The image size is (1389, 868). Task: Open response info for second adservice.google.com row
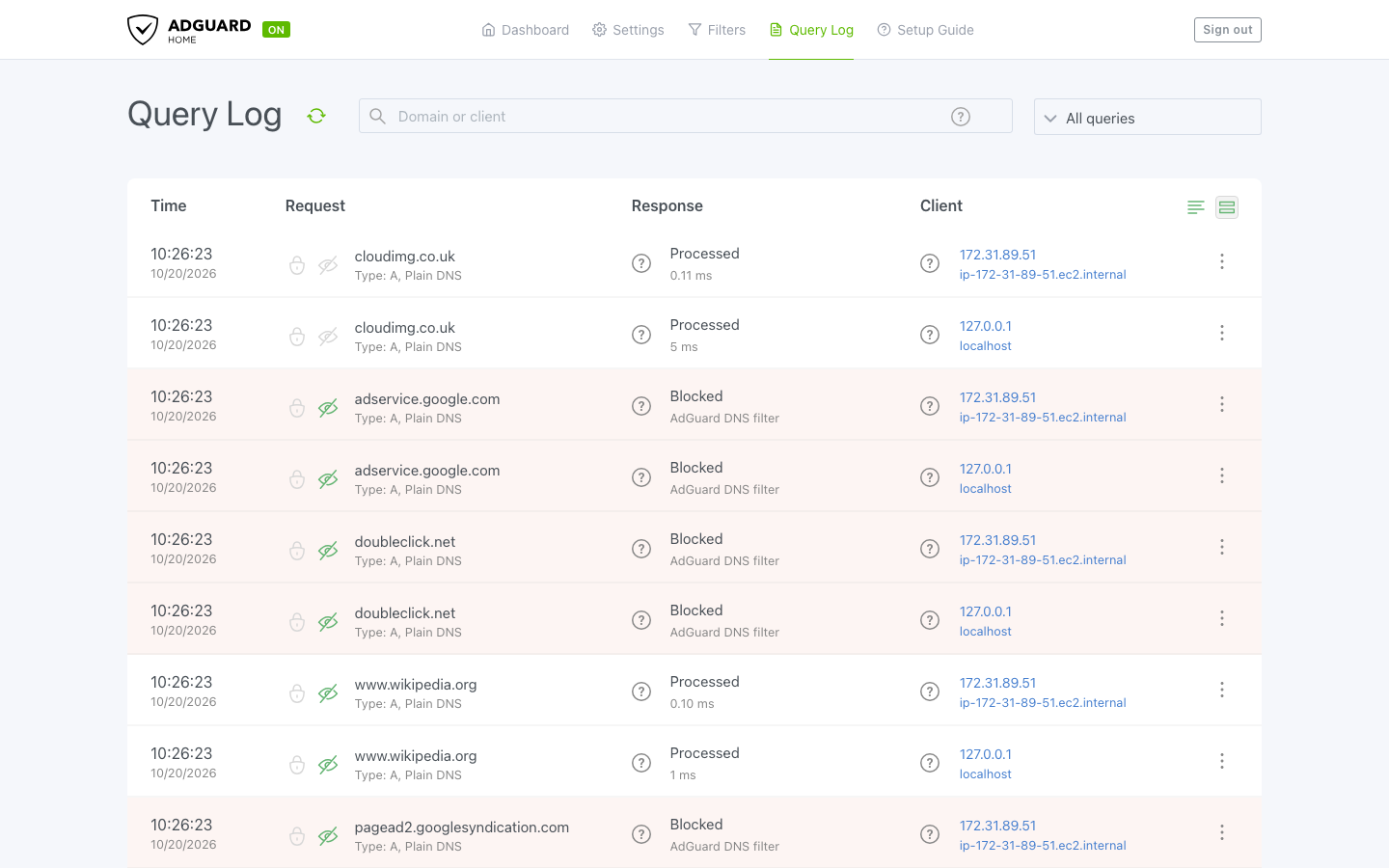[641, 477]
